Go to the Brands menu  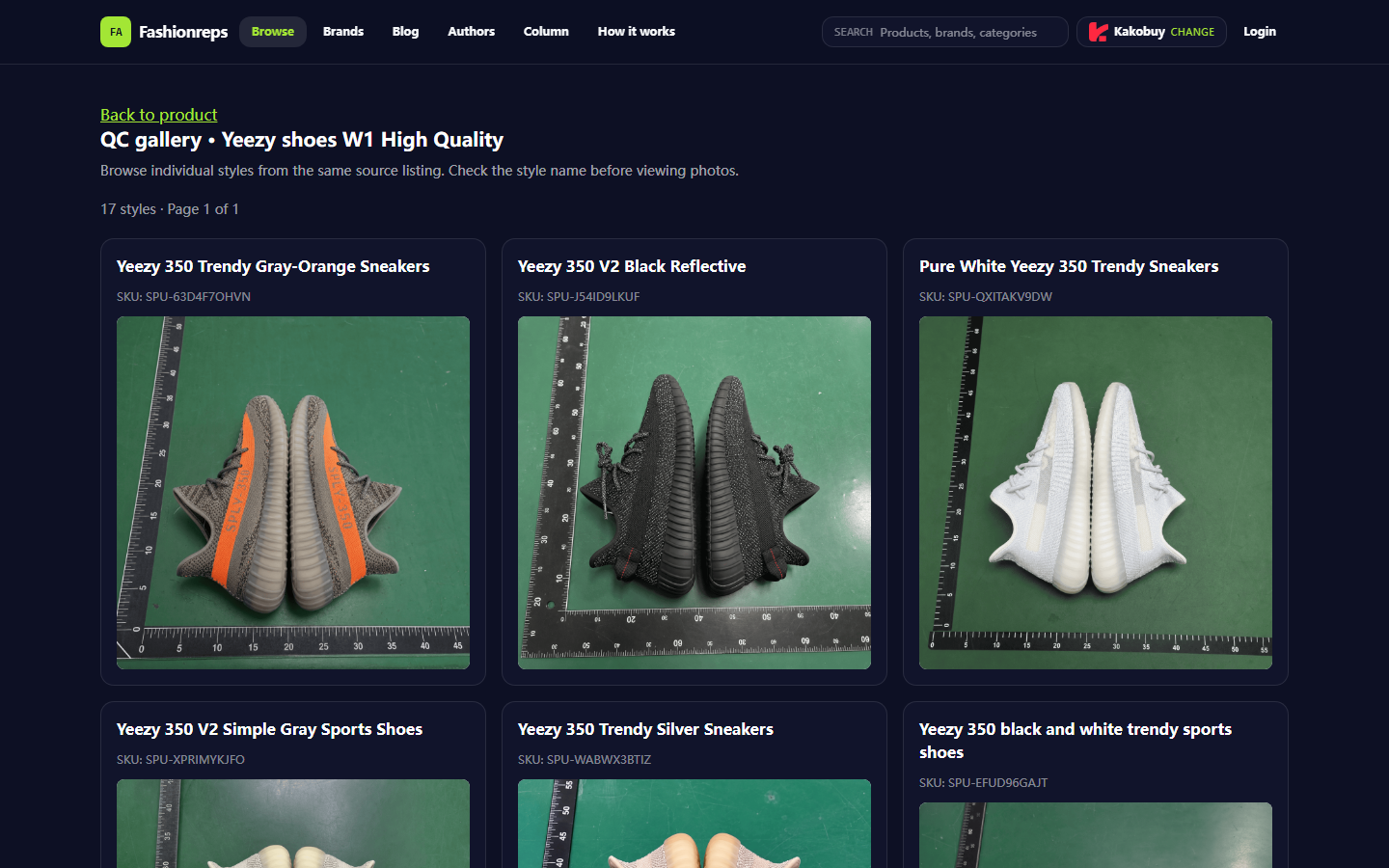343,32
